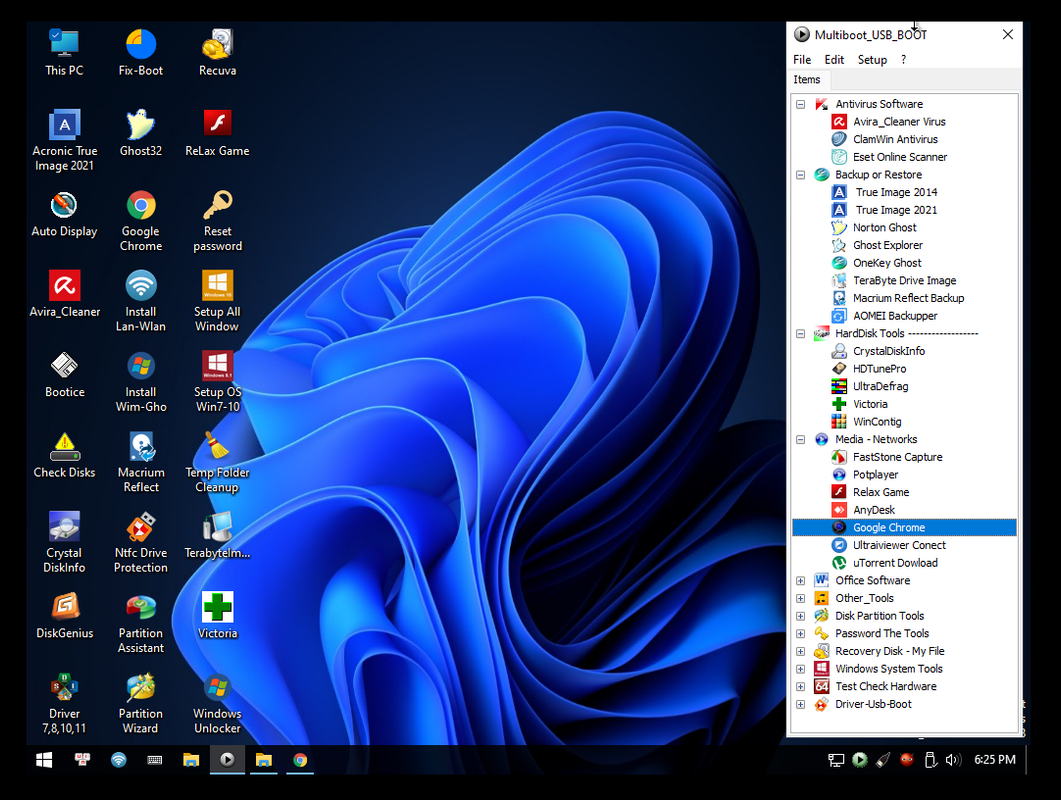This screenshot has width=1061, height=800.
Task: Collapse the Antivirus Software tree group
Action: tap(800, 104)
